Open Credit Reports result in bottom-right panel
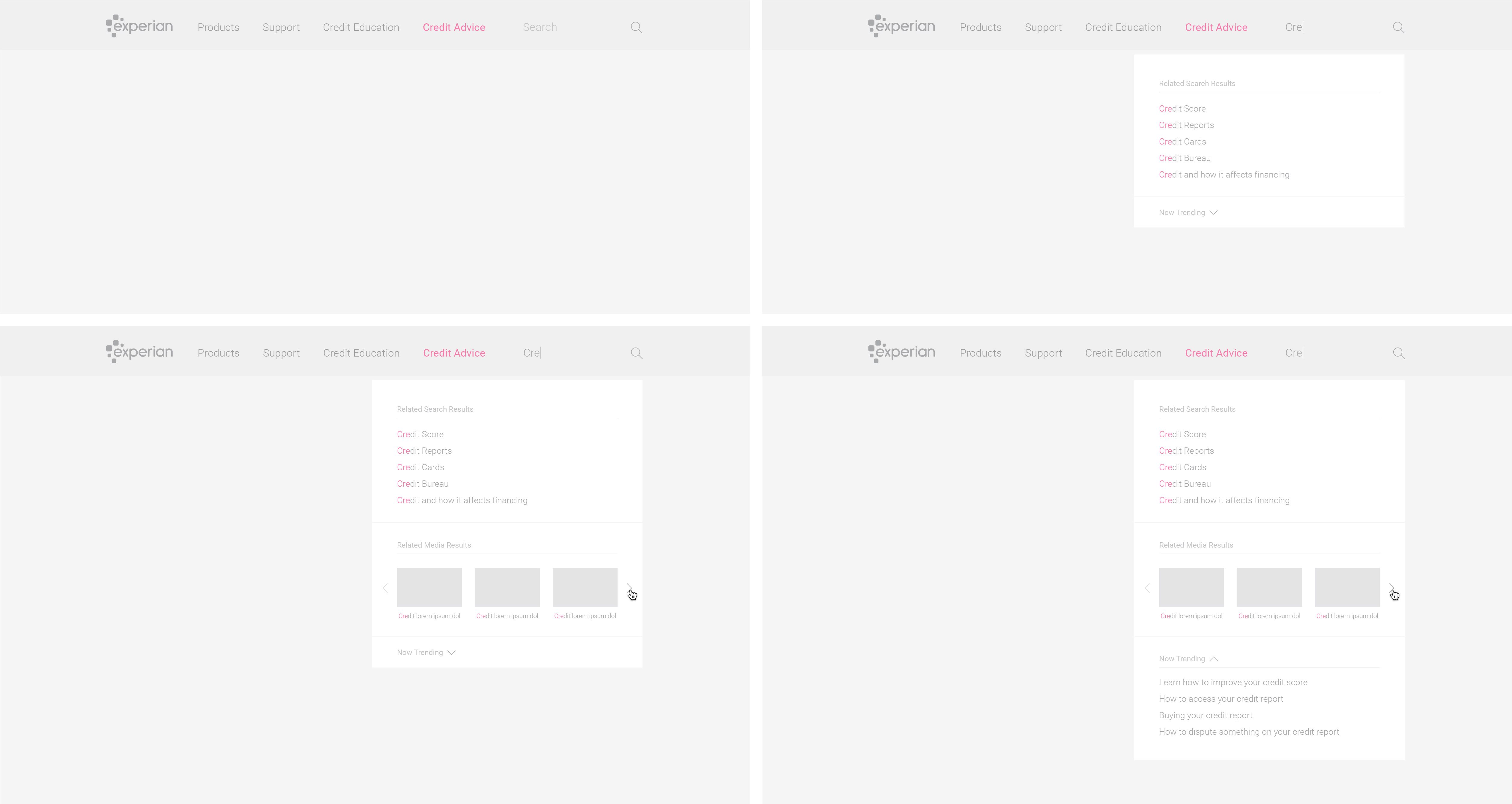This screenshot has height=804, width=1512. tap(1186, 451)
